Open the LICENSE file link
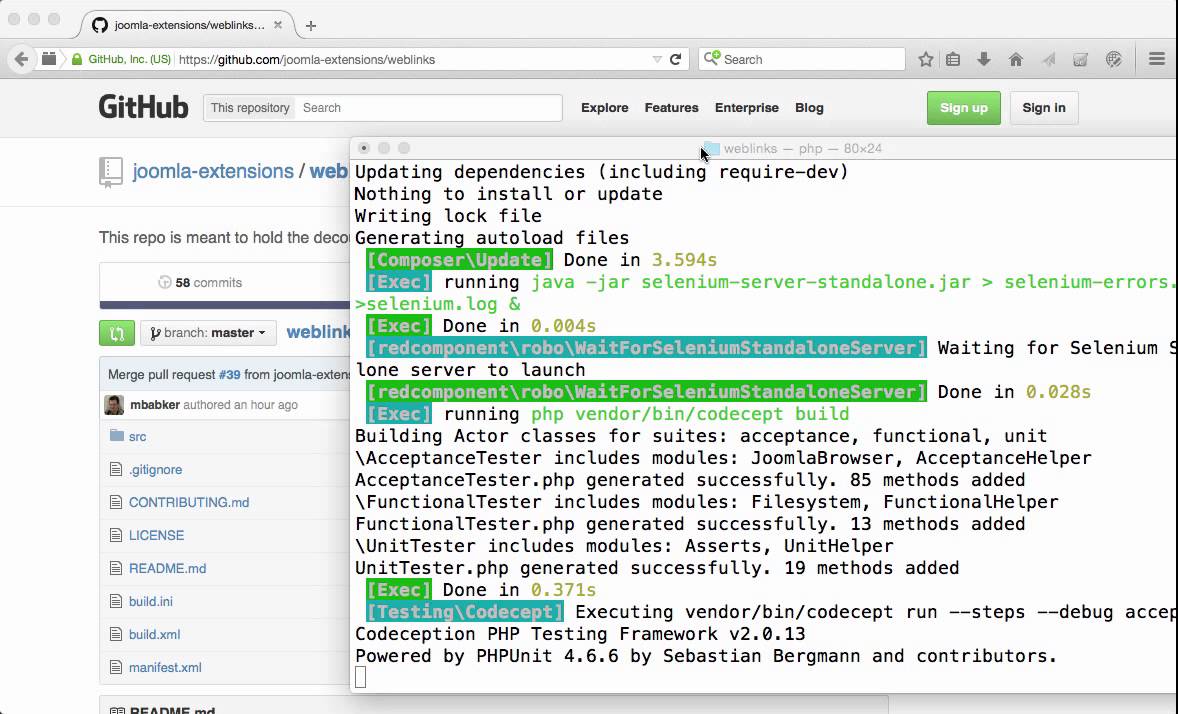Viewport: 1178px width, 714px height. (156, 535)
